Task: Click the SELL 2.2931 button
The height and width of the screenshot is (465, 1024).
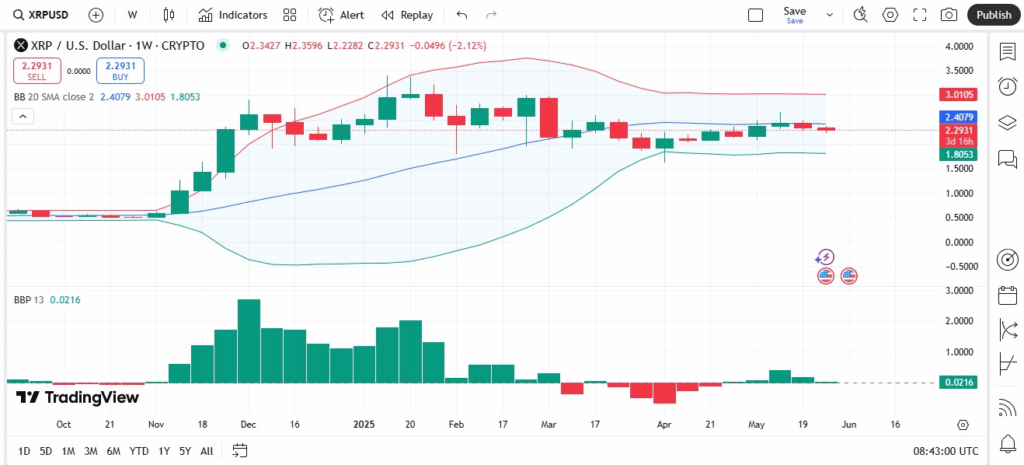Action: point(37,71)
